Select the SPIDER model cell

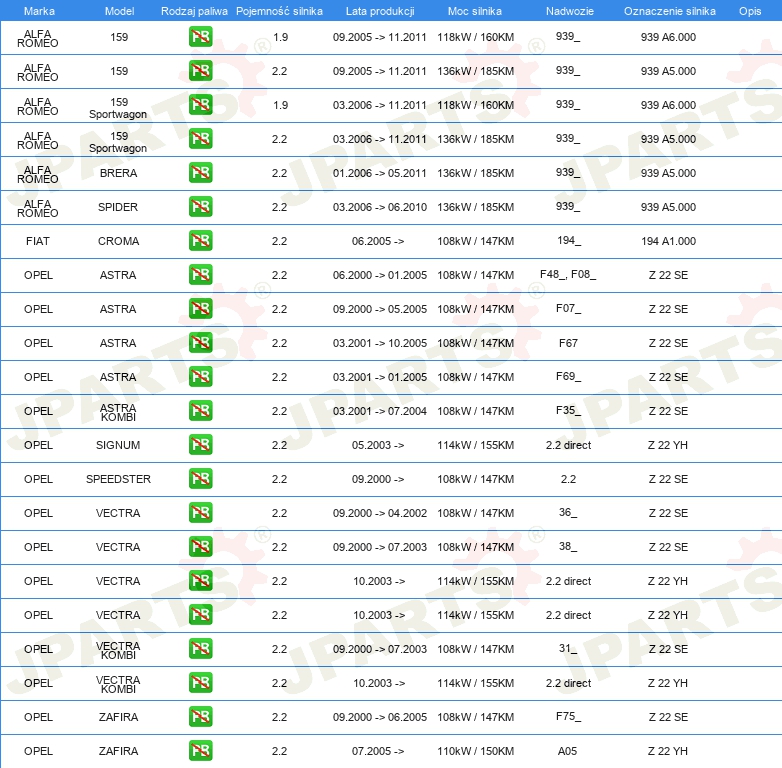click(118, 207)
